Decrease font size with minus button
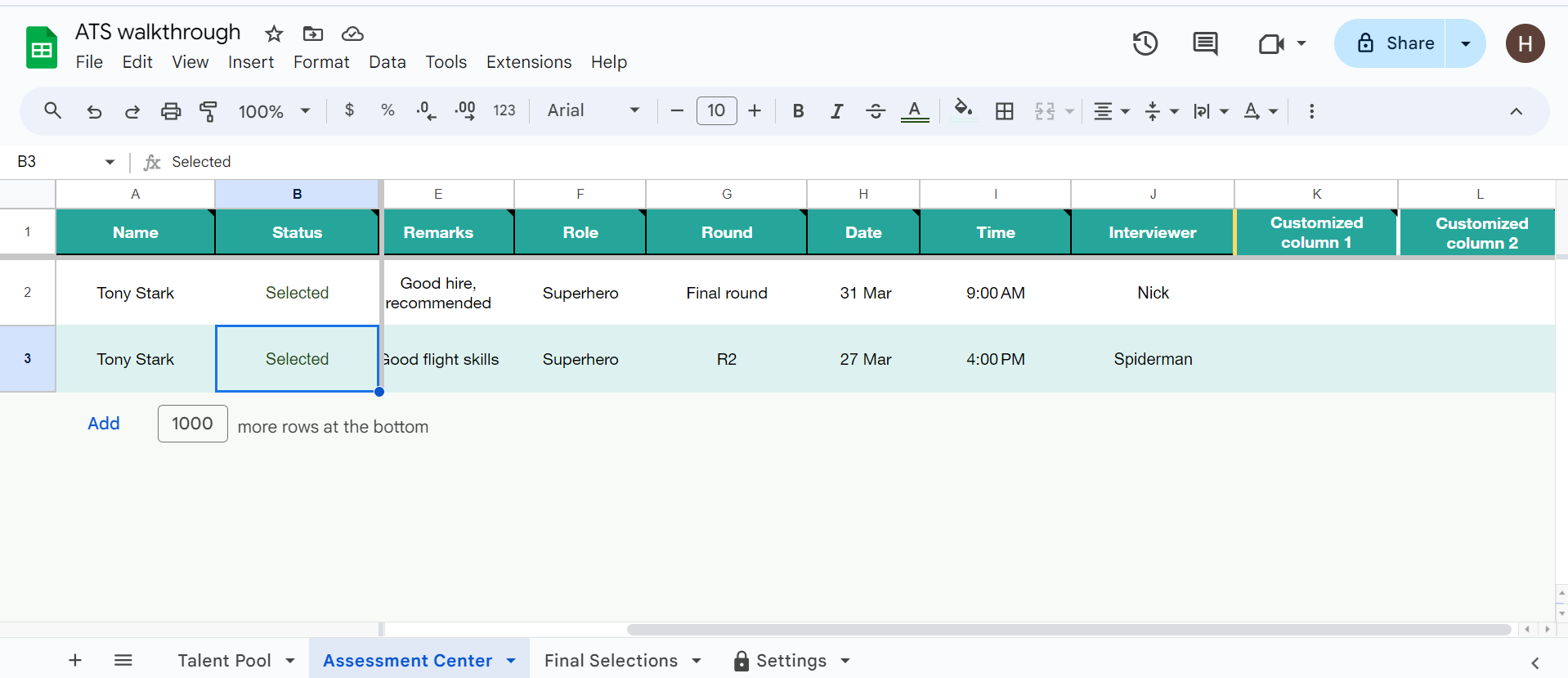Image resolution: width=1568 pixels, height=678 pixels. [x=677, y=110]
